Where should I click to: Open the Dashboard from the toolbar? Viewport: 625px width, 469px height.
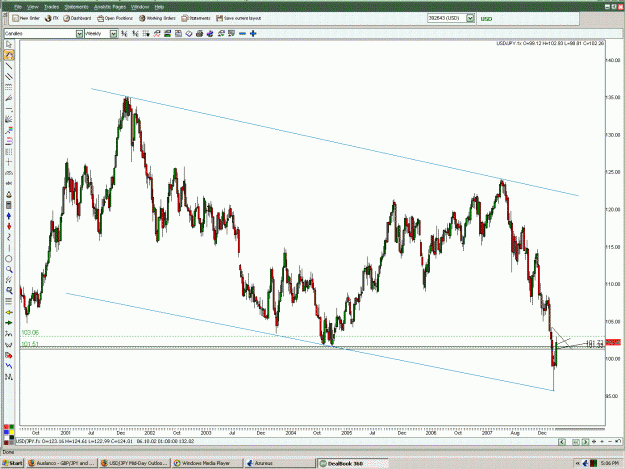77,18
